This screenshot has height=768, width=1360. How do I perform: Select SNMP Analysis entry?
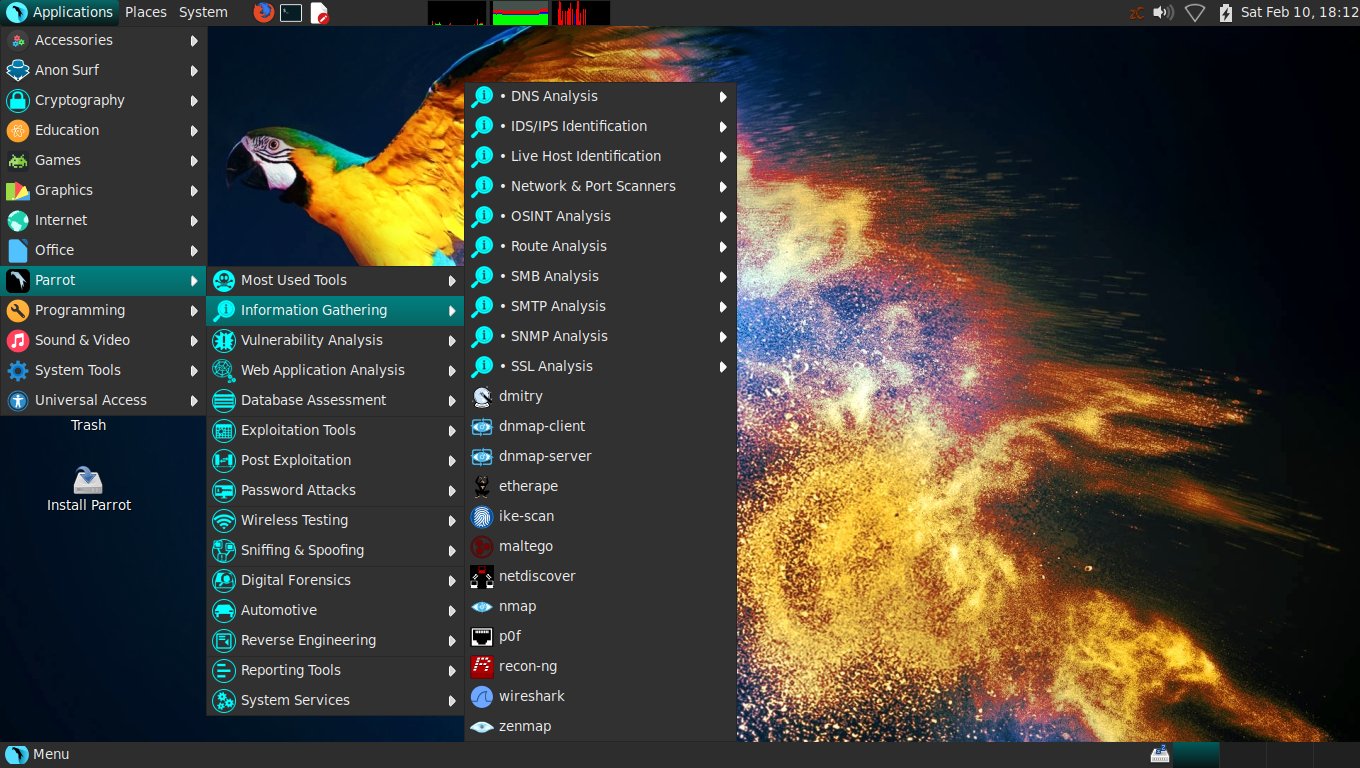tap(601, 336)
